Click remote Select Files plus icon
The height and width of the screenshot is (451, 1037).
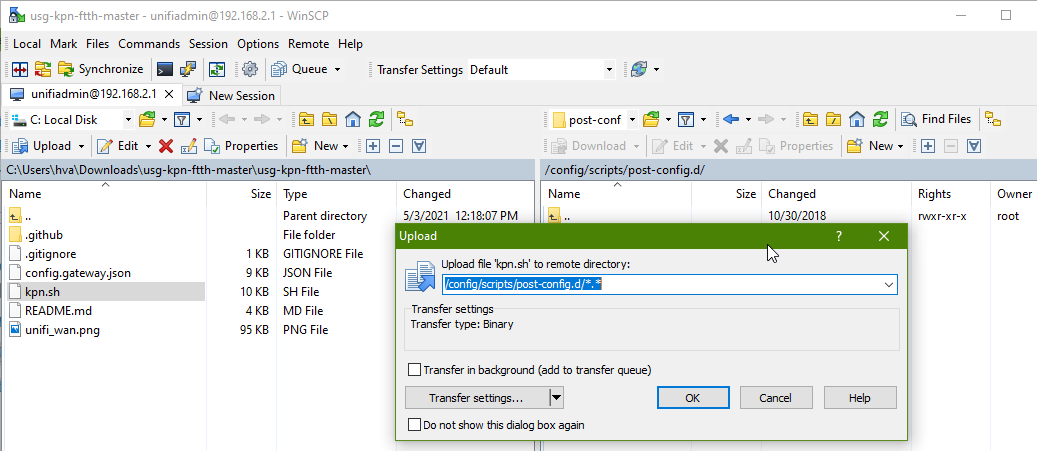(x=928, y=145)
